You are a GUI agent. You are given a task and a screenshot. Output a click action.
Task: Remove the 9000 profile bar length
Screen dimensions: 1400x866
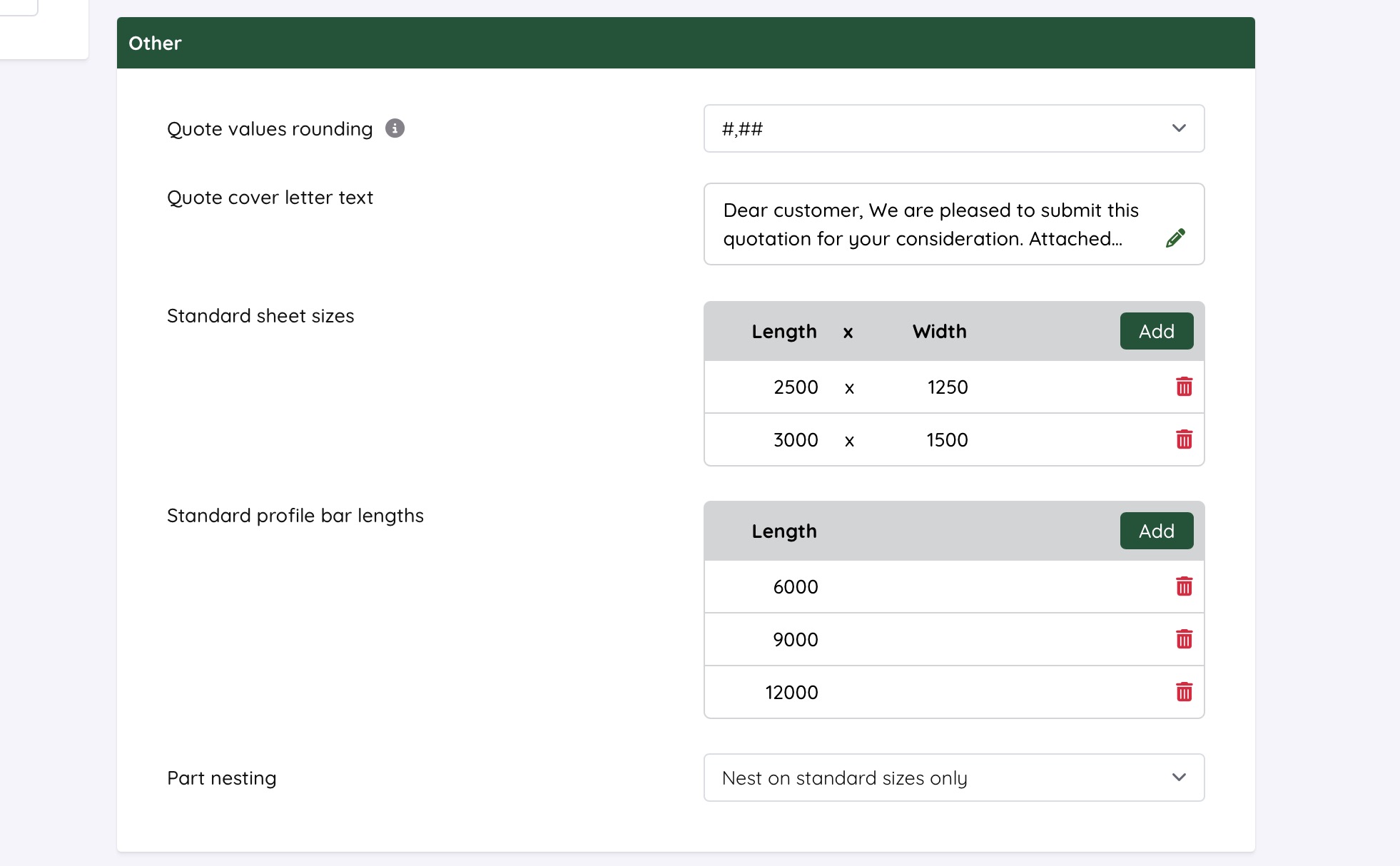1184,639
